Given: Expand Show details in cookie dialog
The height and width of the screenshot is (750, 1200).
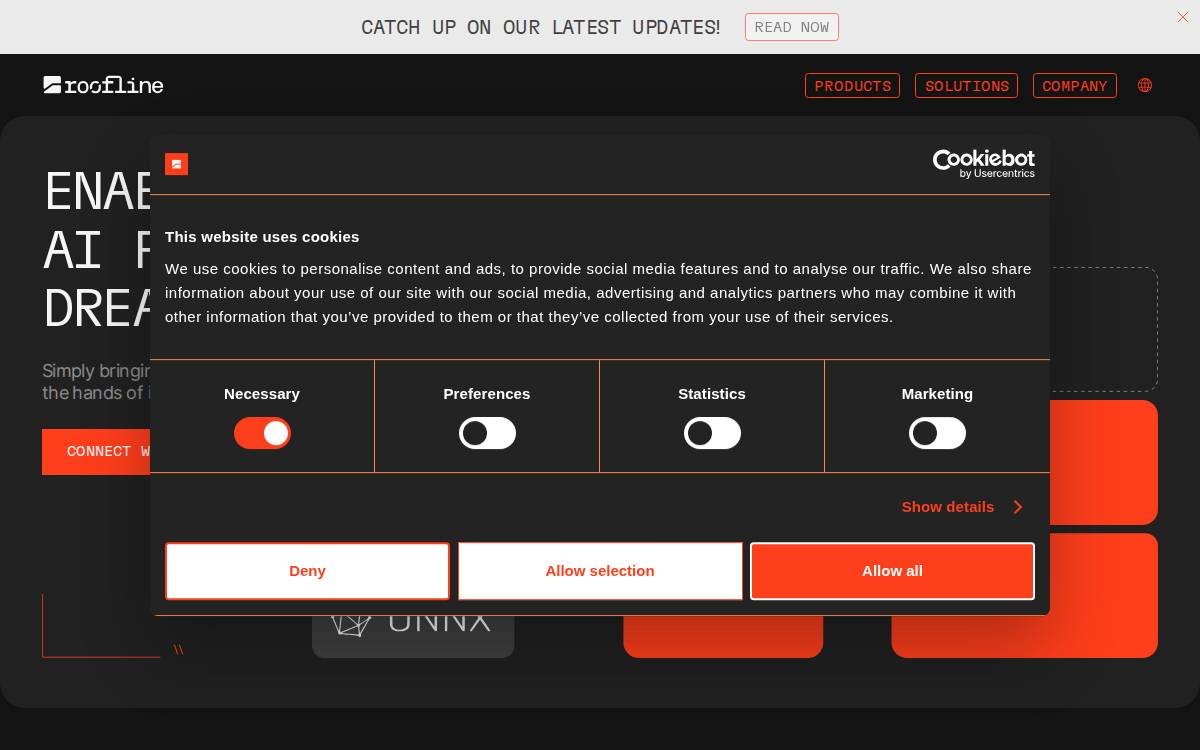Looking at the screenshot, I should (x=962, y=507).
